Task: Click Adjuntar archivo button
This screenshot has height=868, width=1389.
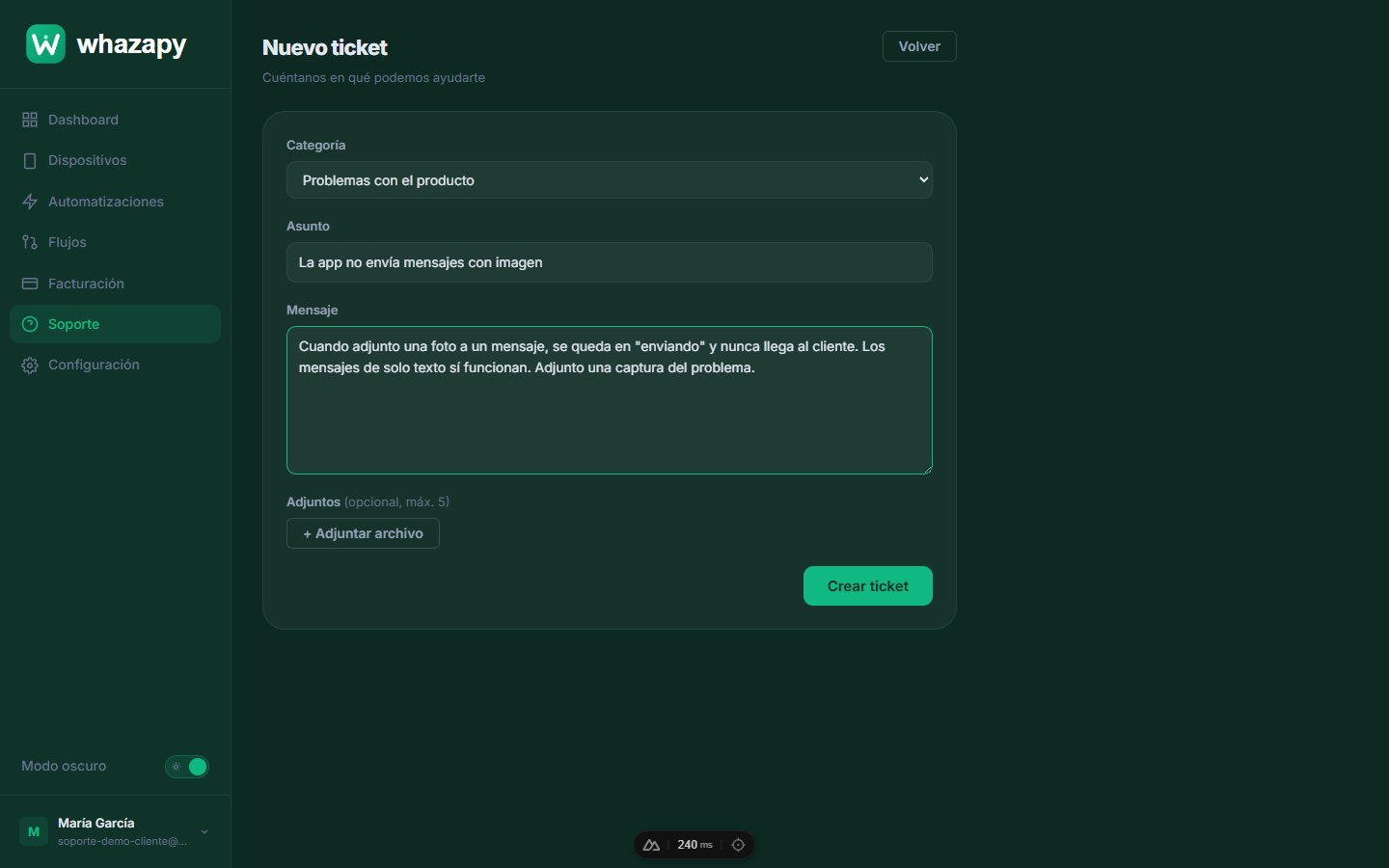Action: point(363,533)
